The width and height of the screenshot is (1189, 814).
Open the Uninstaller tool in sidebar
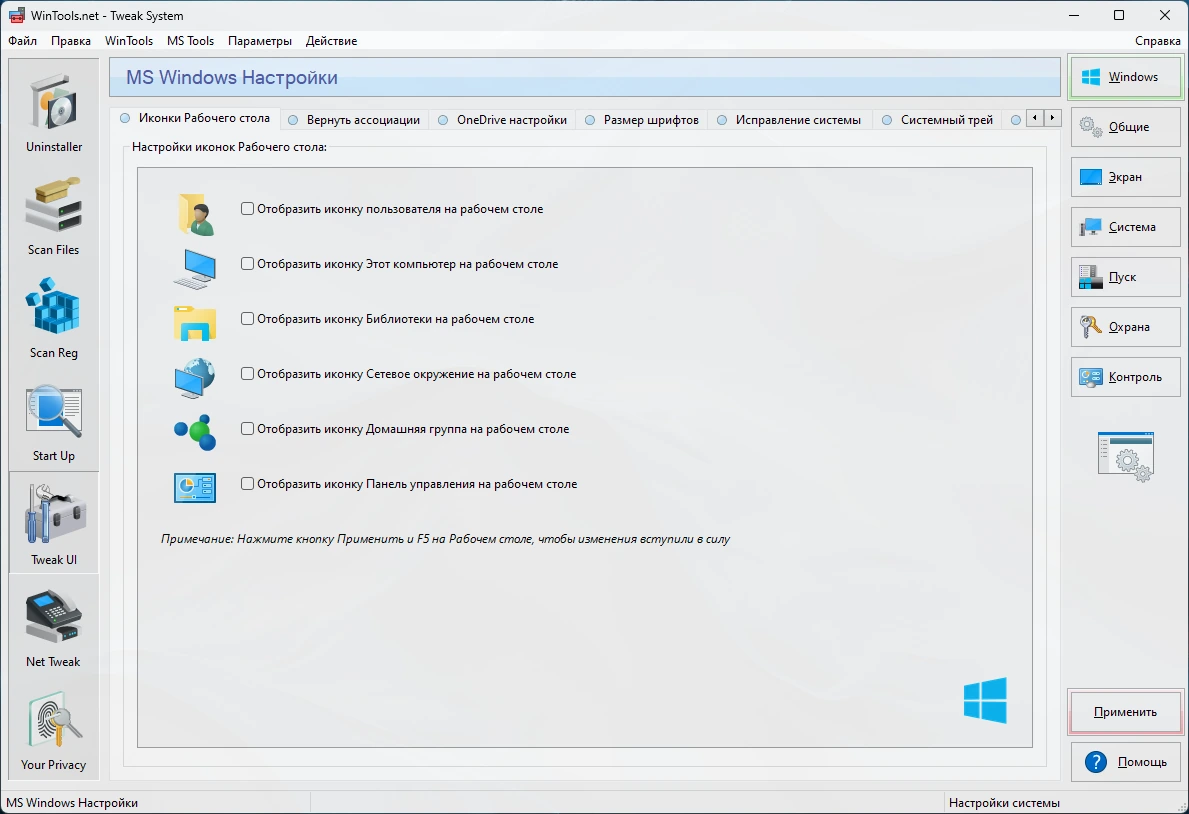[x=54, y=112]
